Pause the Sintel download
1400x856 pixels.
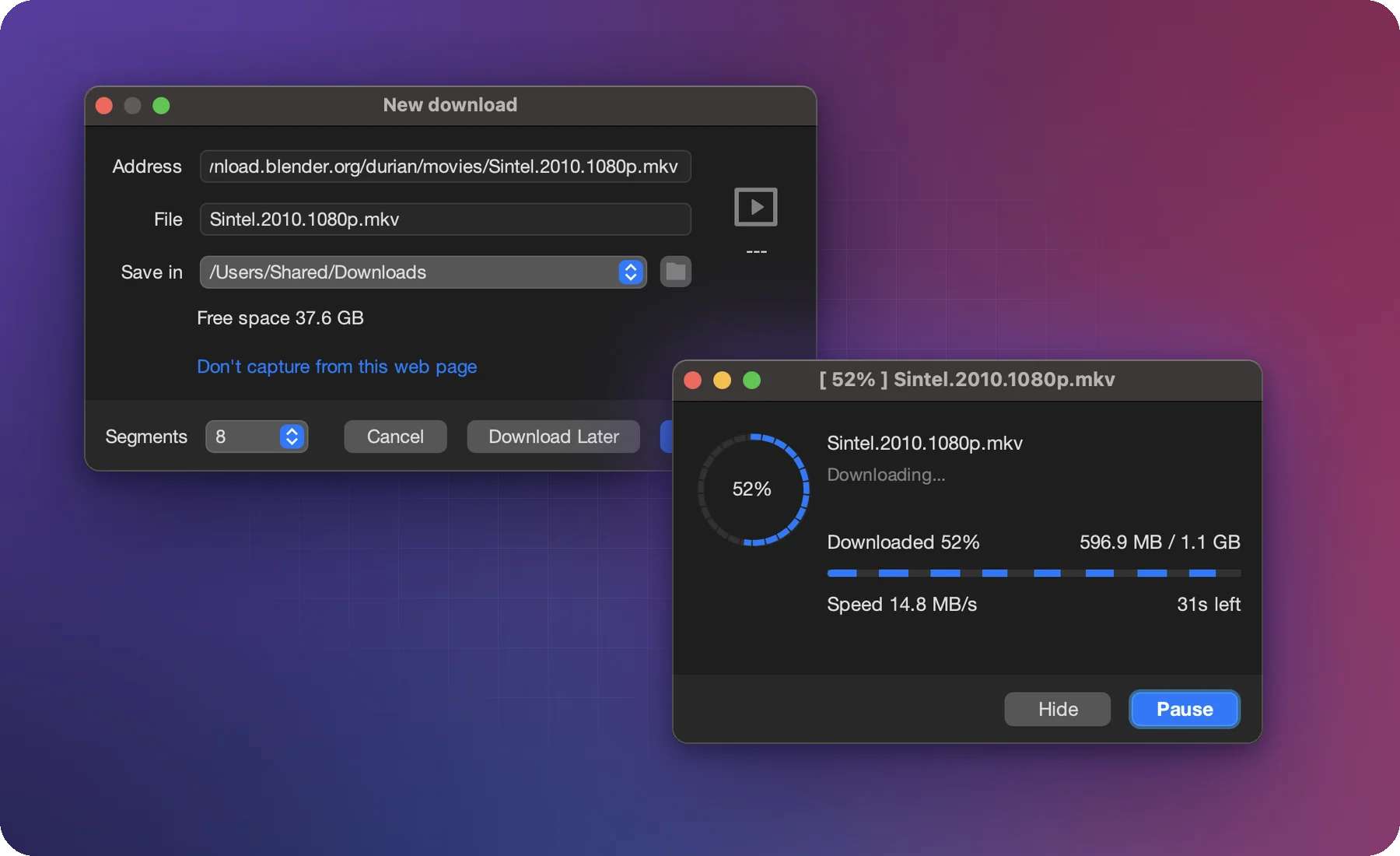click(x=1185, y=709)
